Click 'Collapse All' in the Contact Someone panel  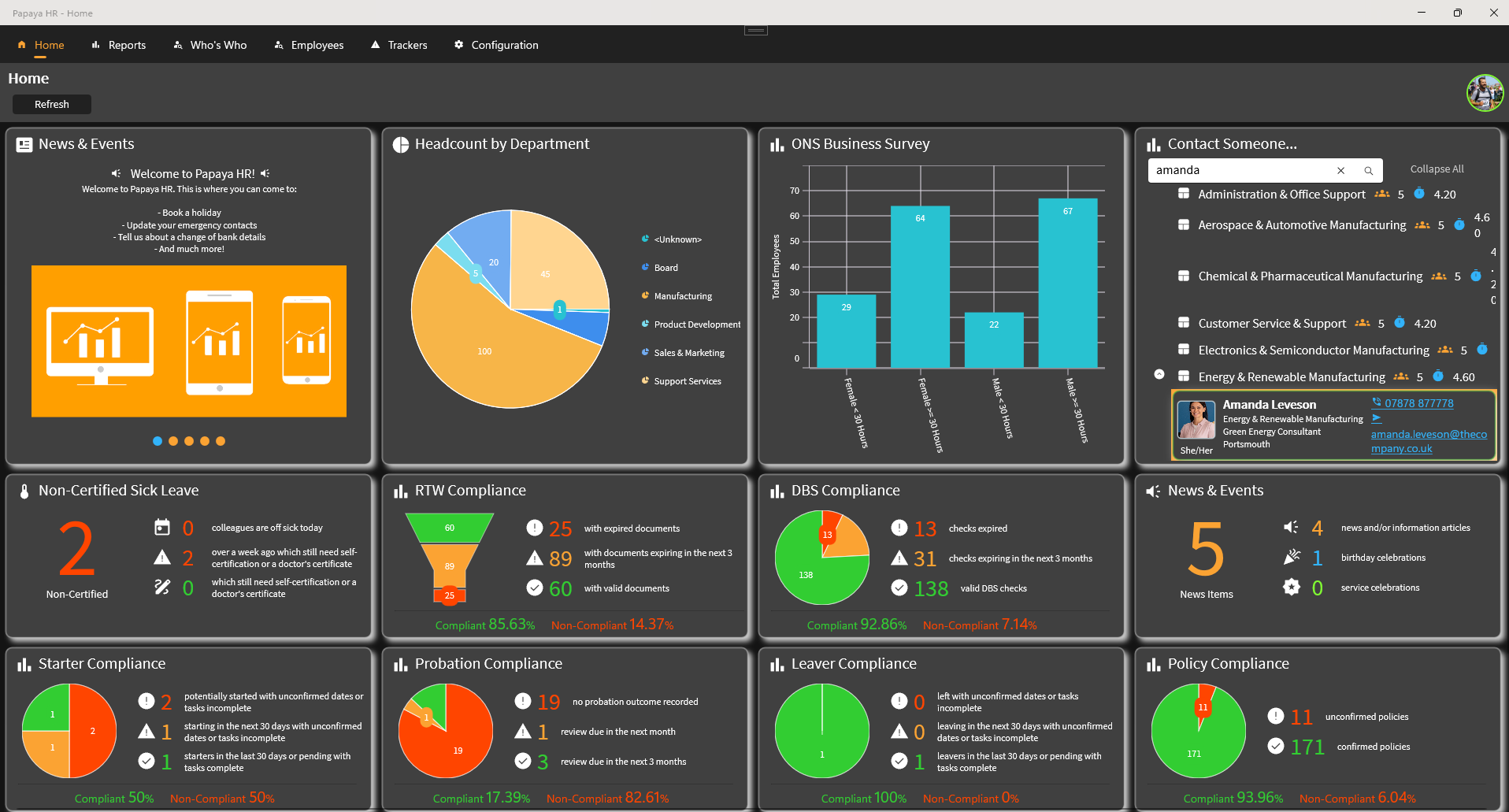click(x=1436, y=169)
